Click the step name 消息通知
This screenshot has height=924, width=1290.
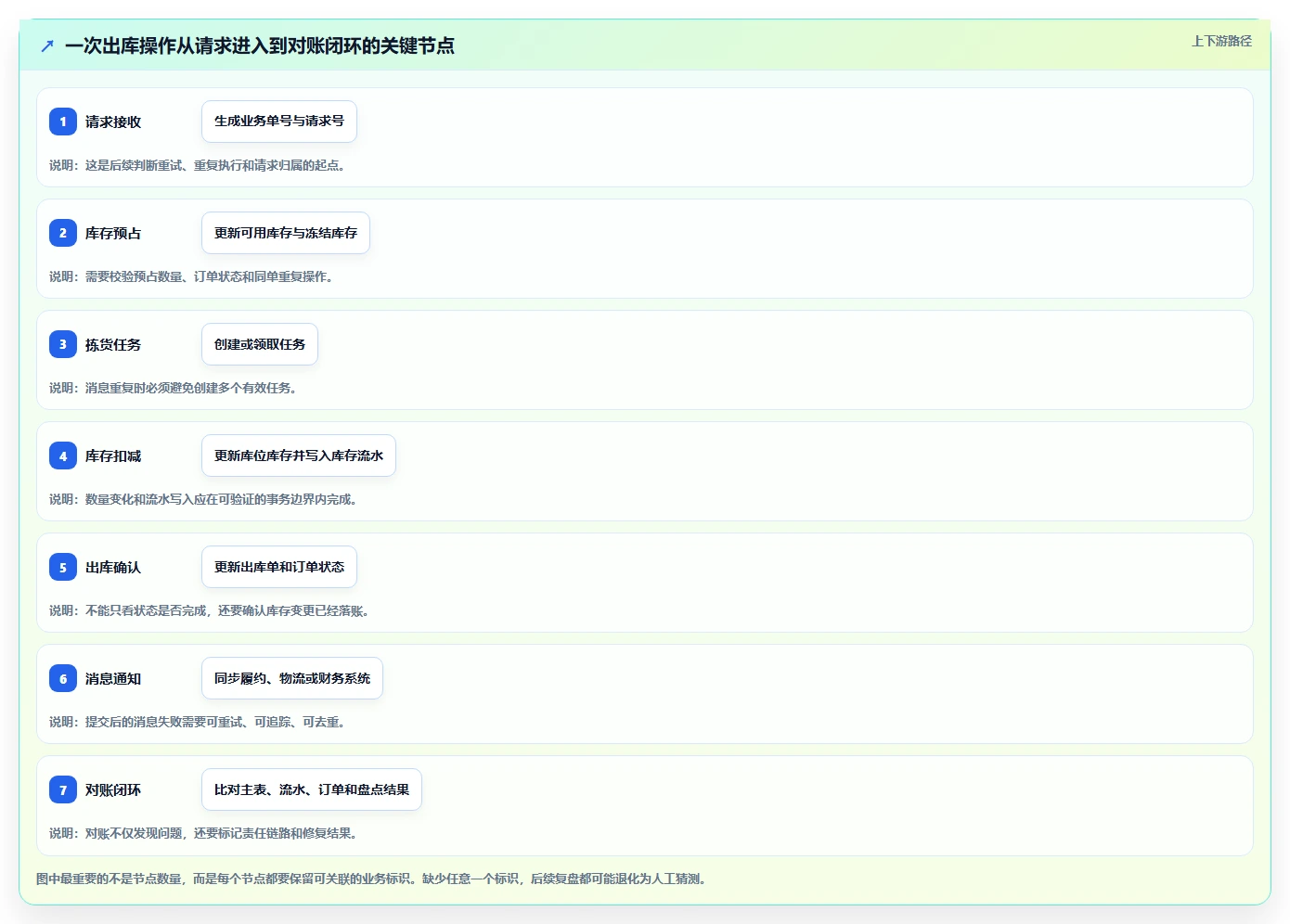(x=113, y=678)
